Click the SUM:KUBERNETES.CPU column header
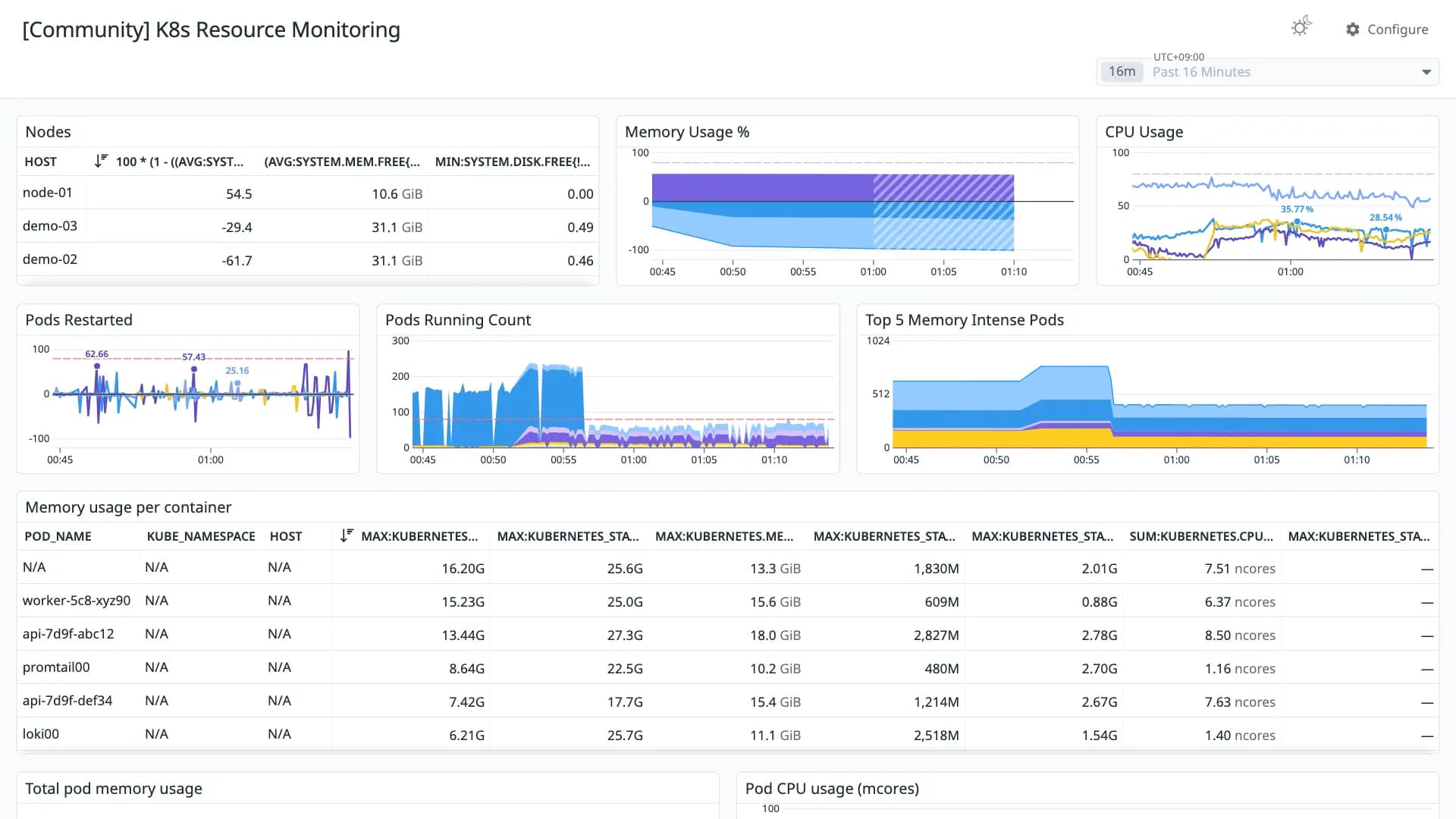 1201,536
